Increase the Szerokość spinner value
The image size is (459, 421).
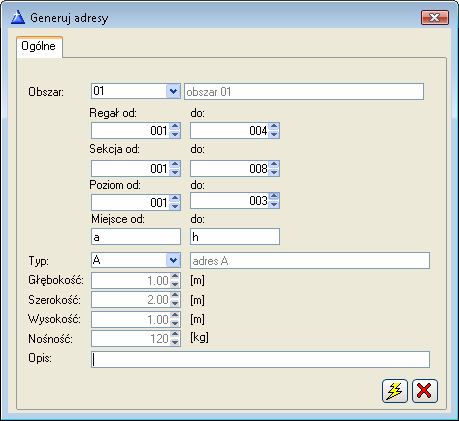(175, 296)
